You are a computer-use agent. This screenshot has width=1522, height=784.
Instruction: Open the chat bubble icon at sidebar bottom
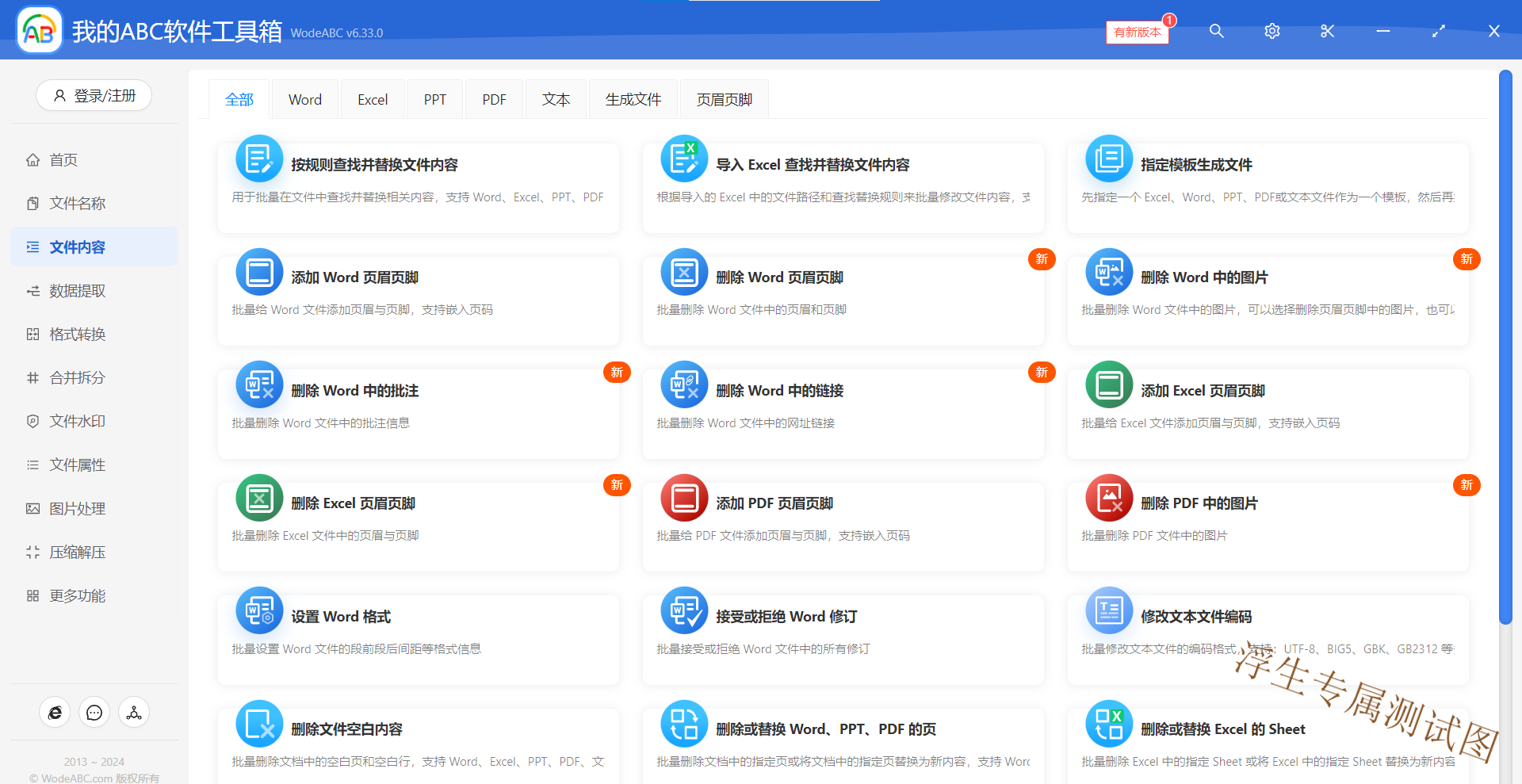94,713
